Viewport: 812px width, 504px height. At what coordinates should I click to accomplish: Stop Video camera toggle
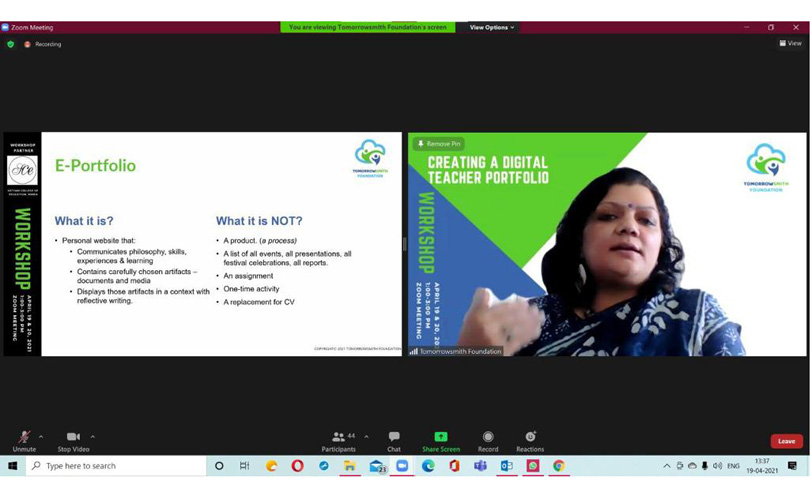pos(73,441)
